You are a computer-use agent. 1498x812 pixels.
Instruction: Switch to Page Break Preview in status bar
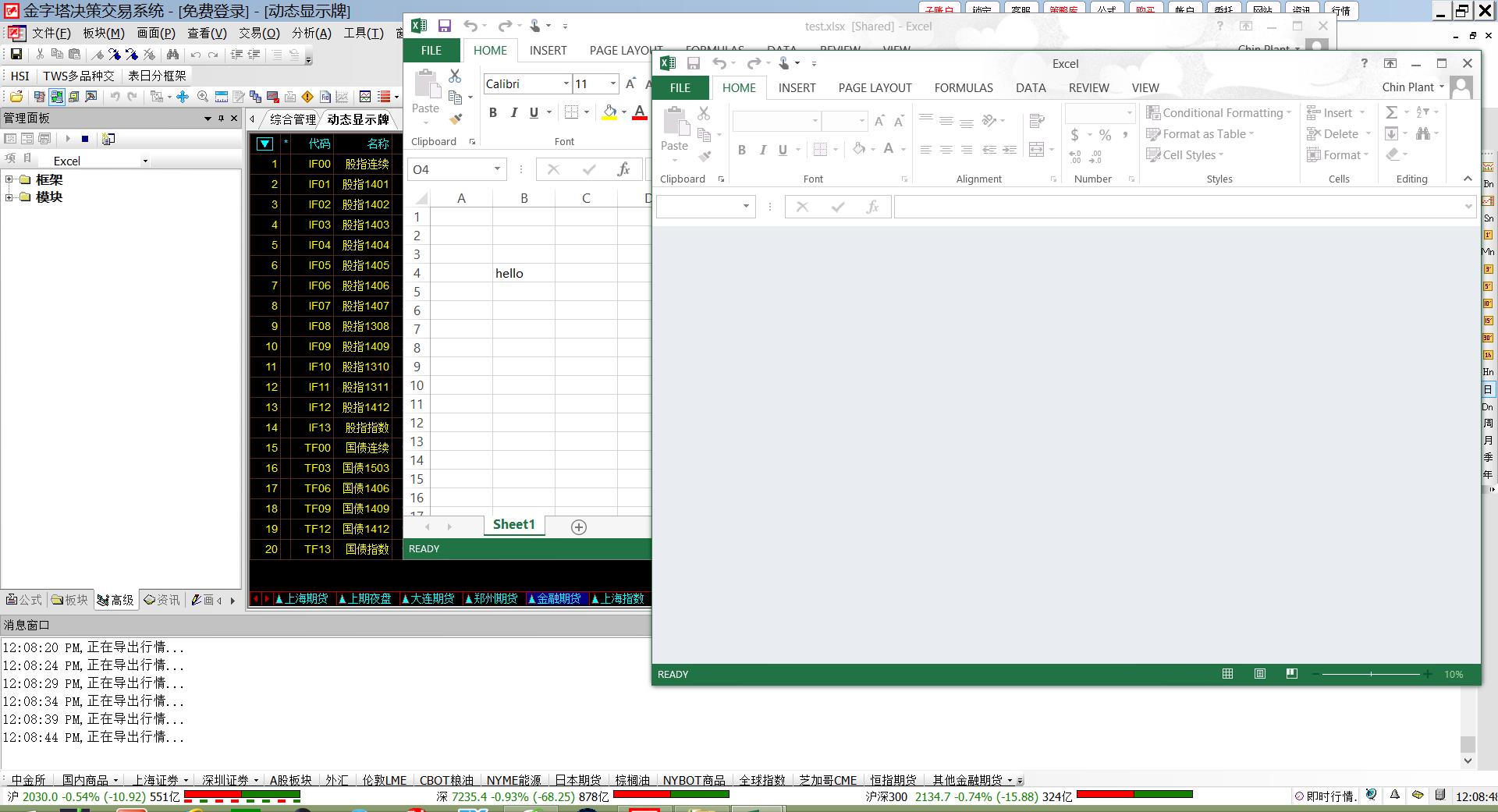coord(1292,674)
